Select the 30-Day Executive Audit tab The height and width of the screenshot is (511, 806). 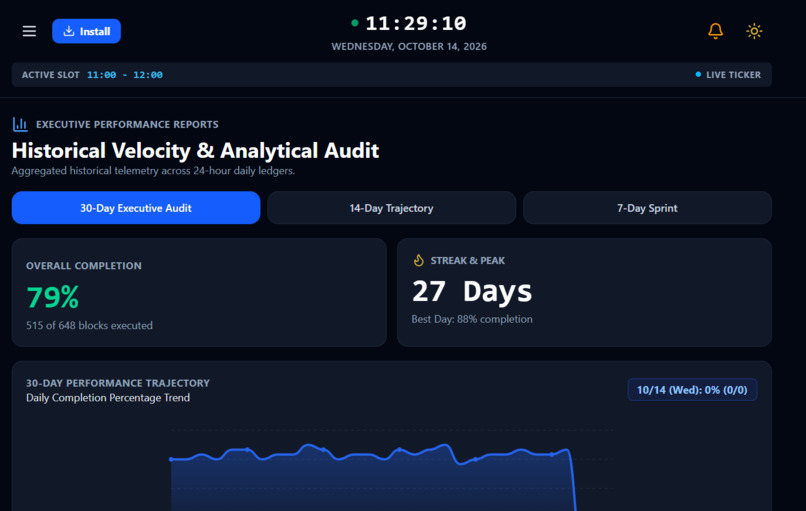[x=136, y=208]
